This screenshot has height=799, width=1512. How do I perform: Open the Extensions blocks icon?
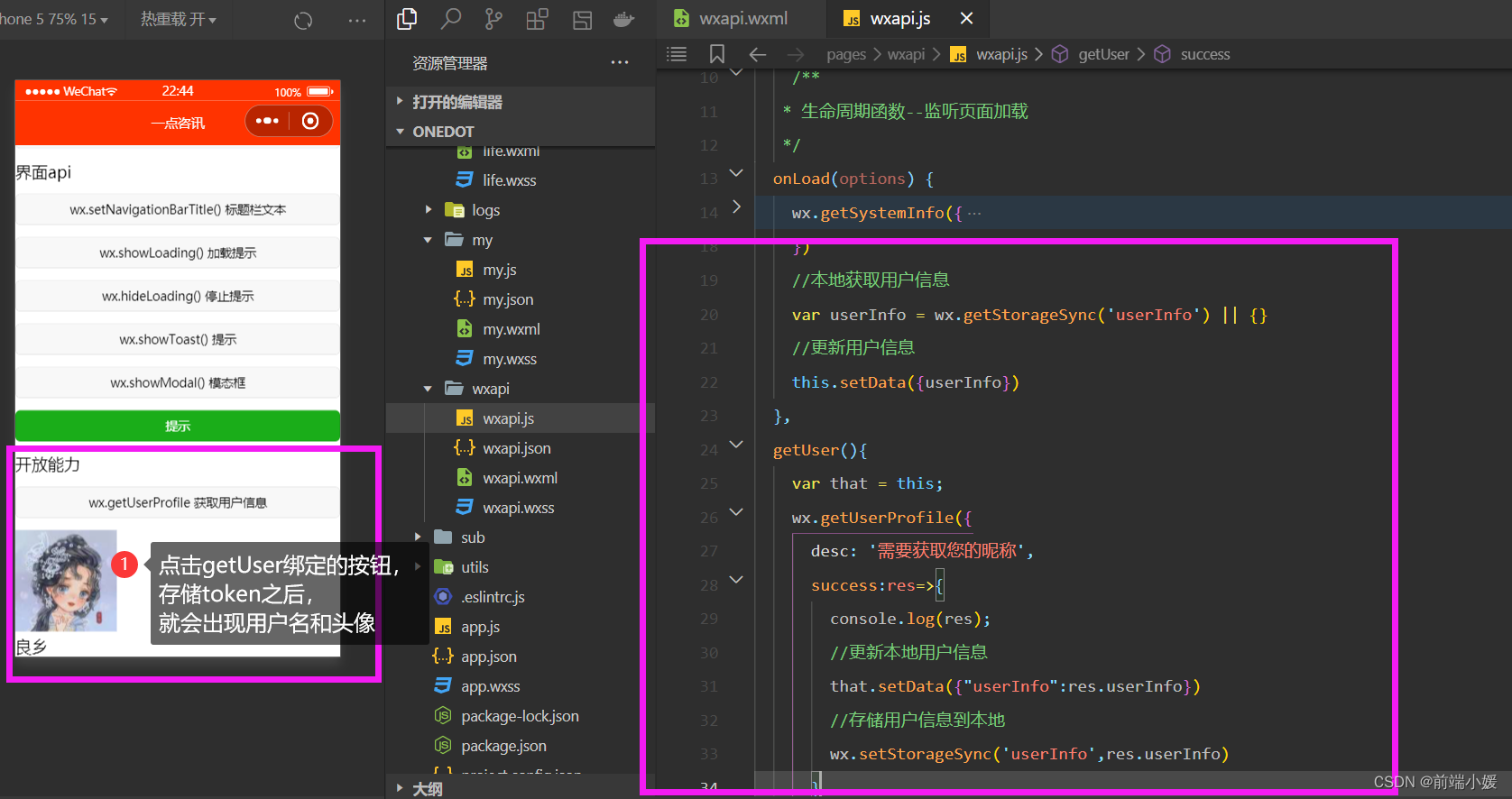tap(537, 19)
